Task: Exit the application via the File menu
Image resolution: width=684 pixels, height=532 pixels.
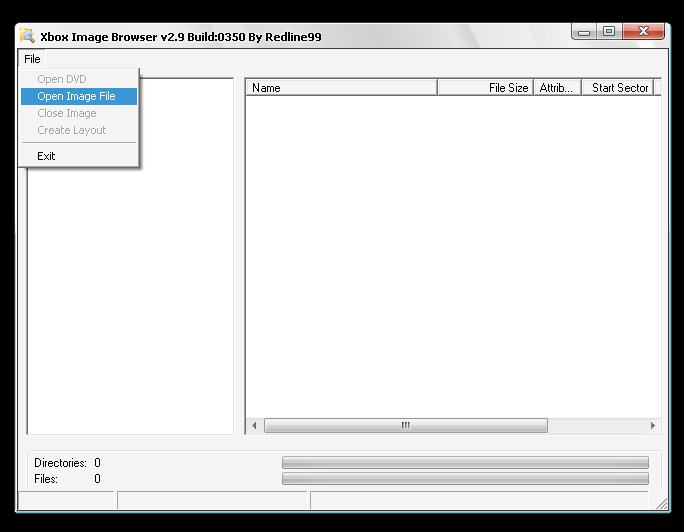Action: (x=46, y=156)
